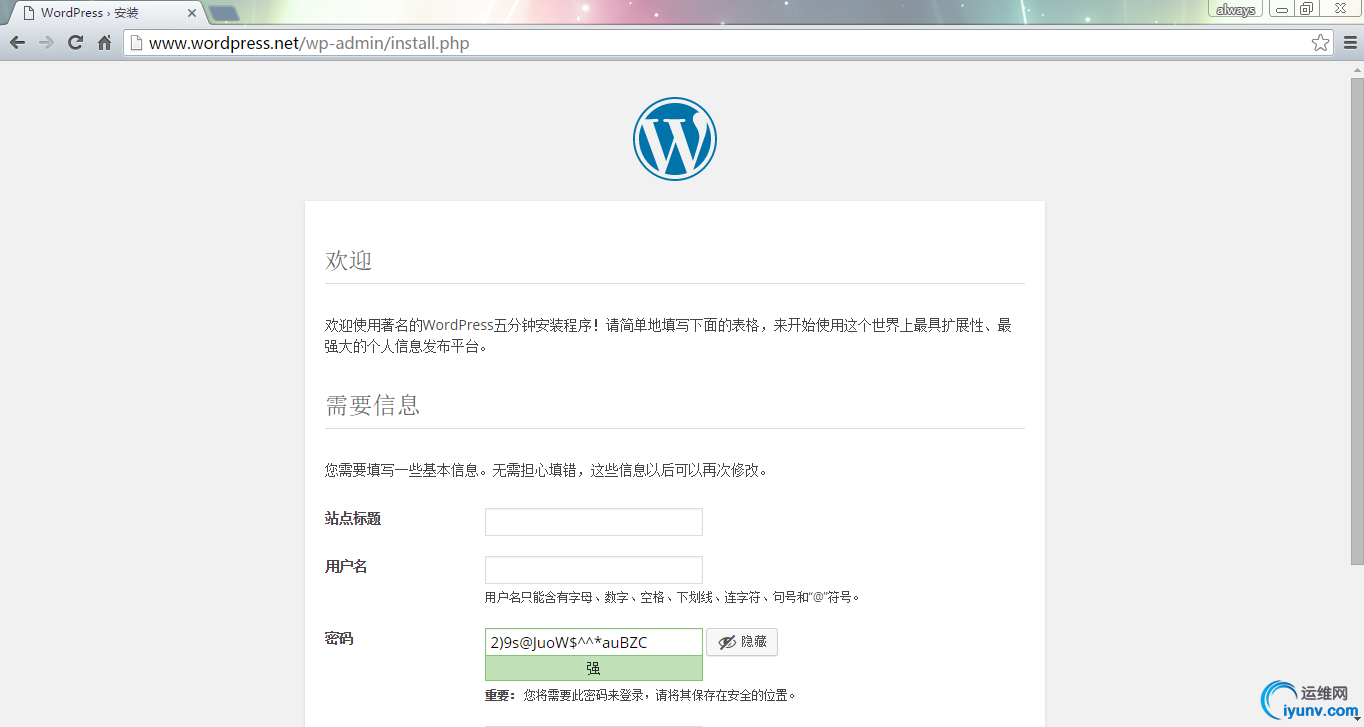Click the 用户名 label
Screen dimensions: 1364x727
click(346, 566)
